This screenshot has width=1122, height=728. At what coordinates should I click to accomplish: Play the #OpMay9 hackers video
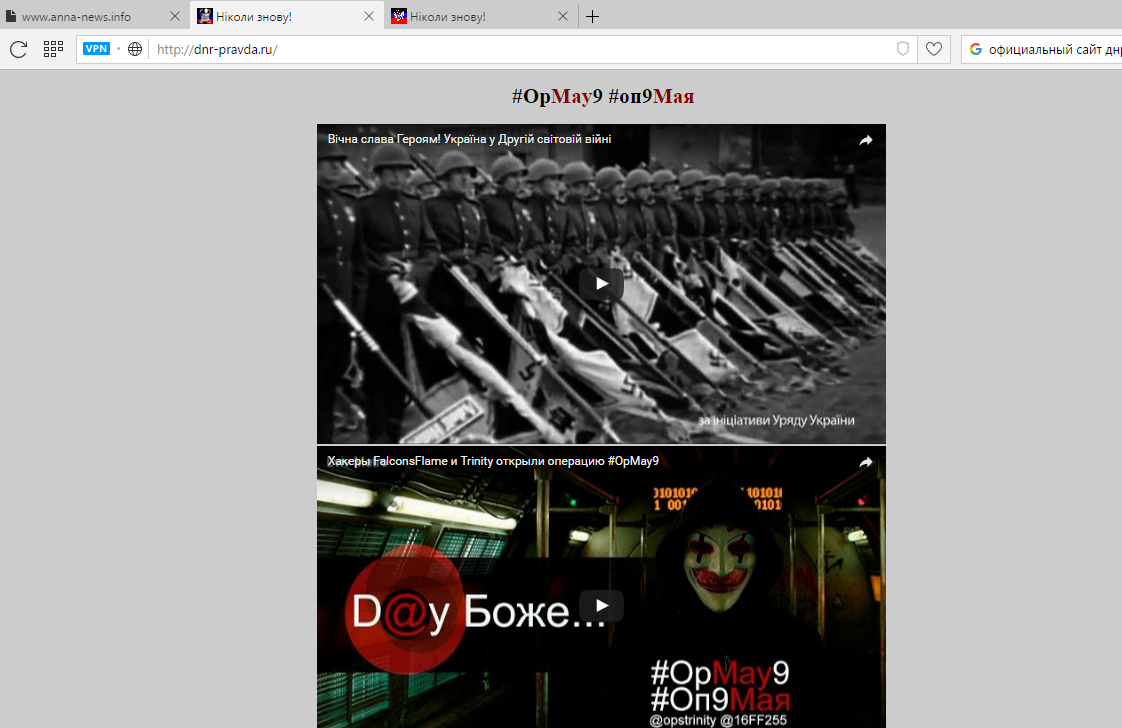(x=601, y=606)
